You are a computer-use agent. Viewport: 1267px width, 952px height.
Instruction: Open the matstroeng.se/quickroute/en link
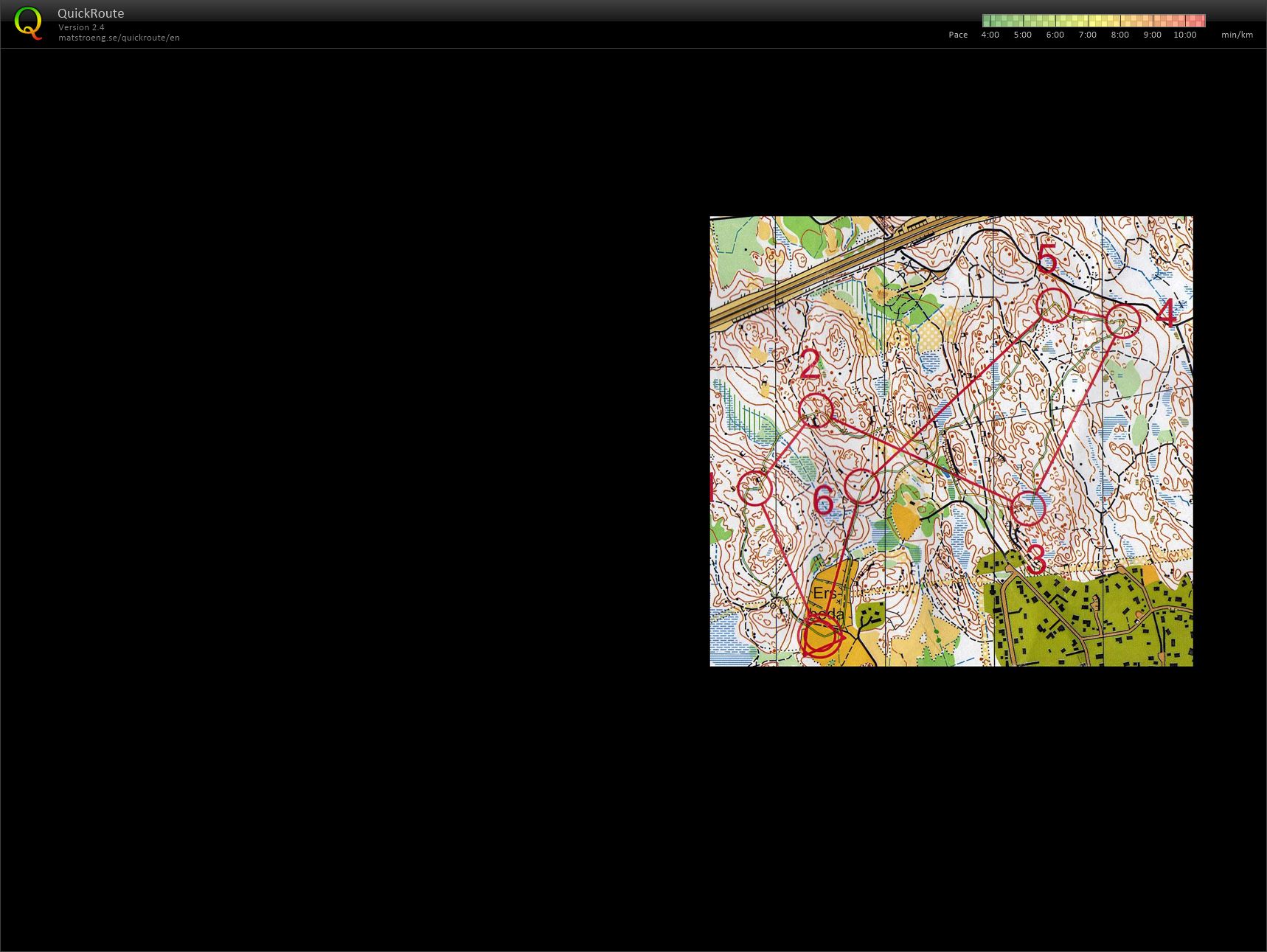(x=119, y=38)
